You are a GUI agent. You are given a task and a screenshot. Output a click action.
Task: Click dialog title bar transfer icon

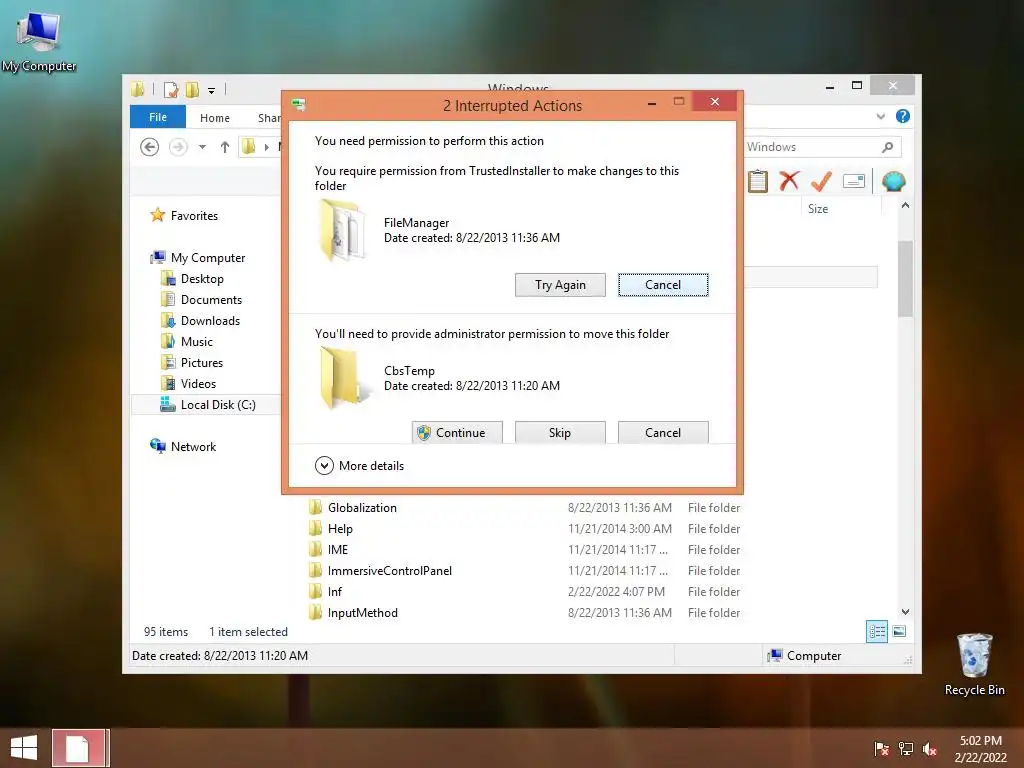[x=298, y=104]
